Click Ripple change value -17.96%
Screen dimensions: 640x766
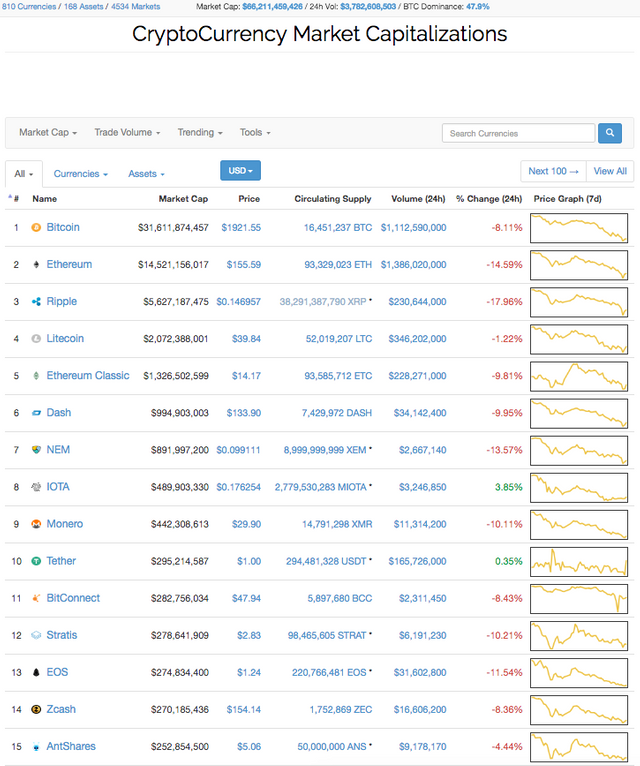[x=504, y=302]
